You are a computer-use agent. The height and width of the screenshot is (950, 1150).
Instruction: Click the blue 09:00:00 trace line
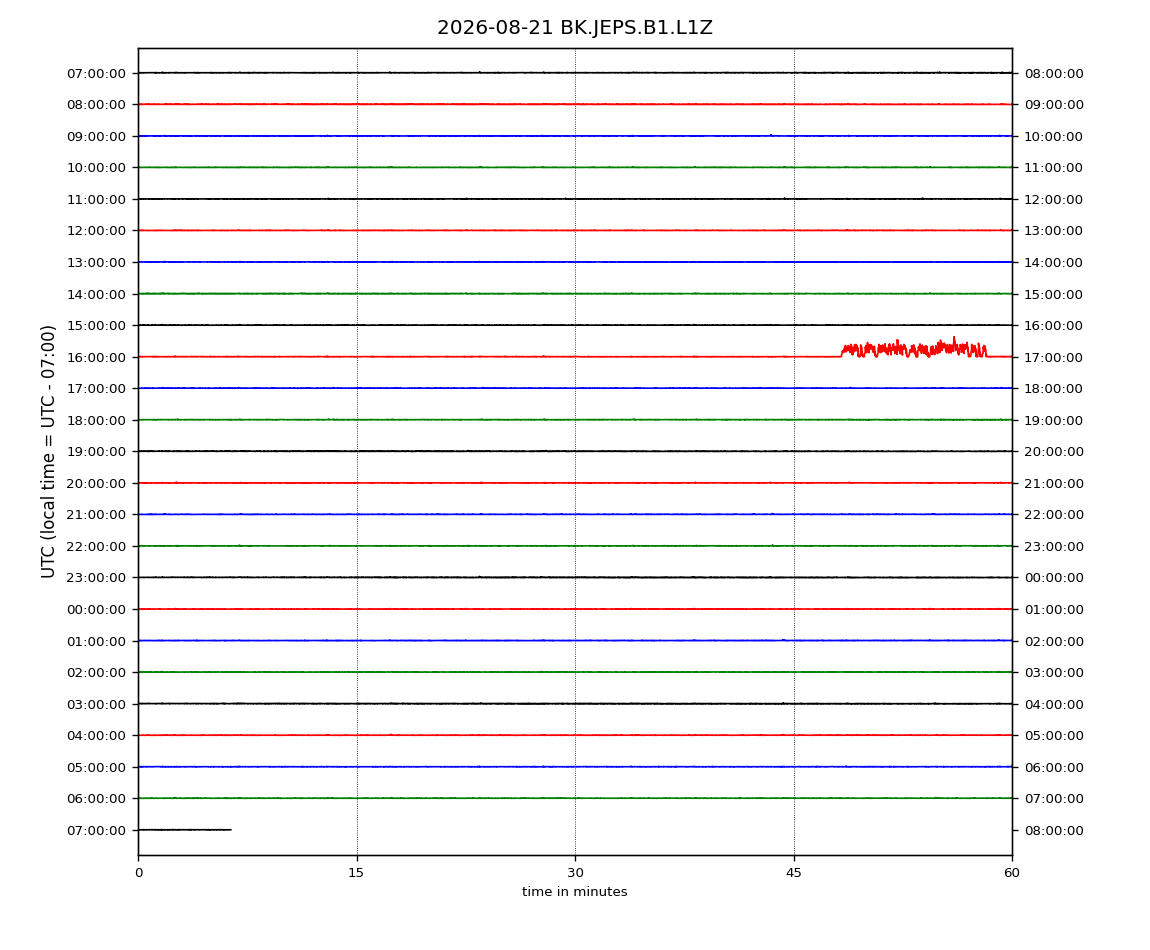(575, 136)
